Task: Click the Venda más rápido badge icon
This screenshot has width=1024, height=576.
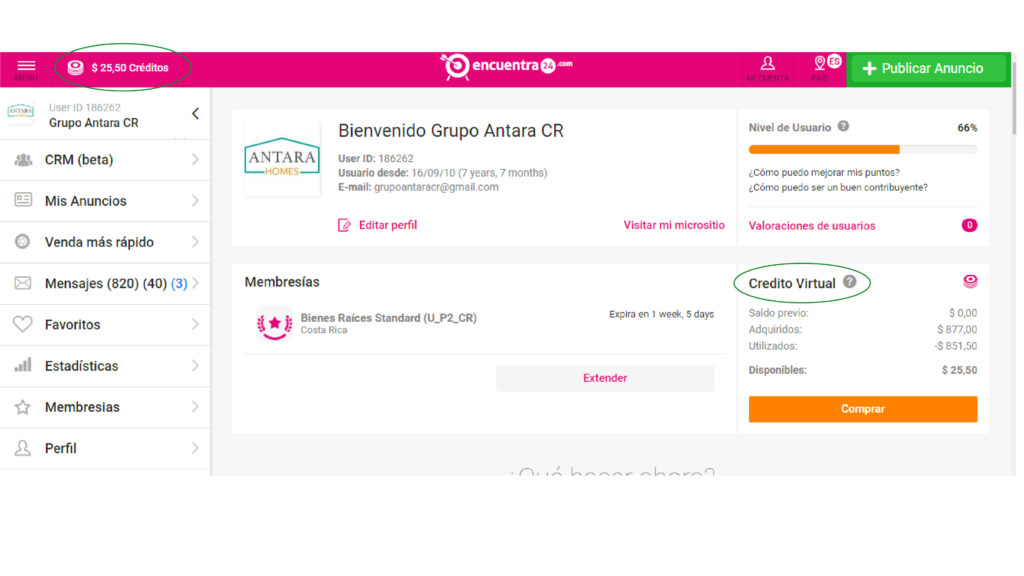Action: (x=22, y=241)
